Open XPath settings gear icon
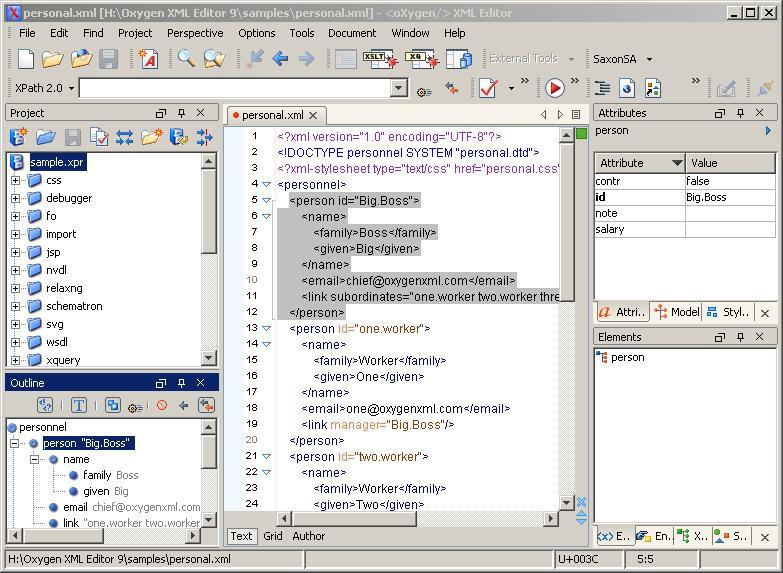The height and width of the screenshot is (573, 783). pos(424,91)
